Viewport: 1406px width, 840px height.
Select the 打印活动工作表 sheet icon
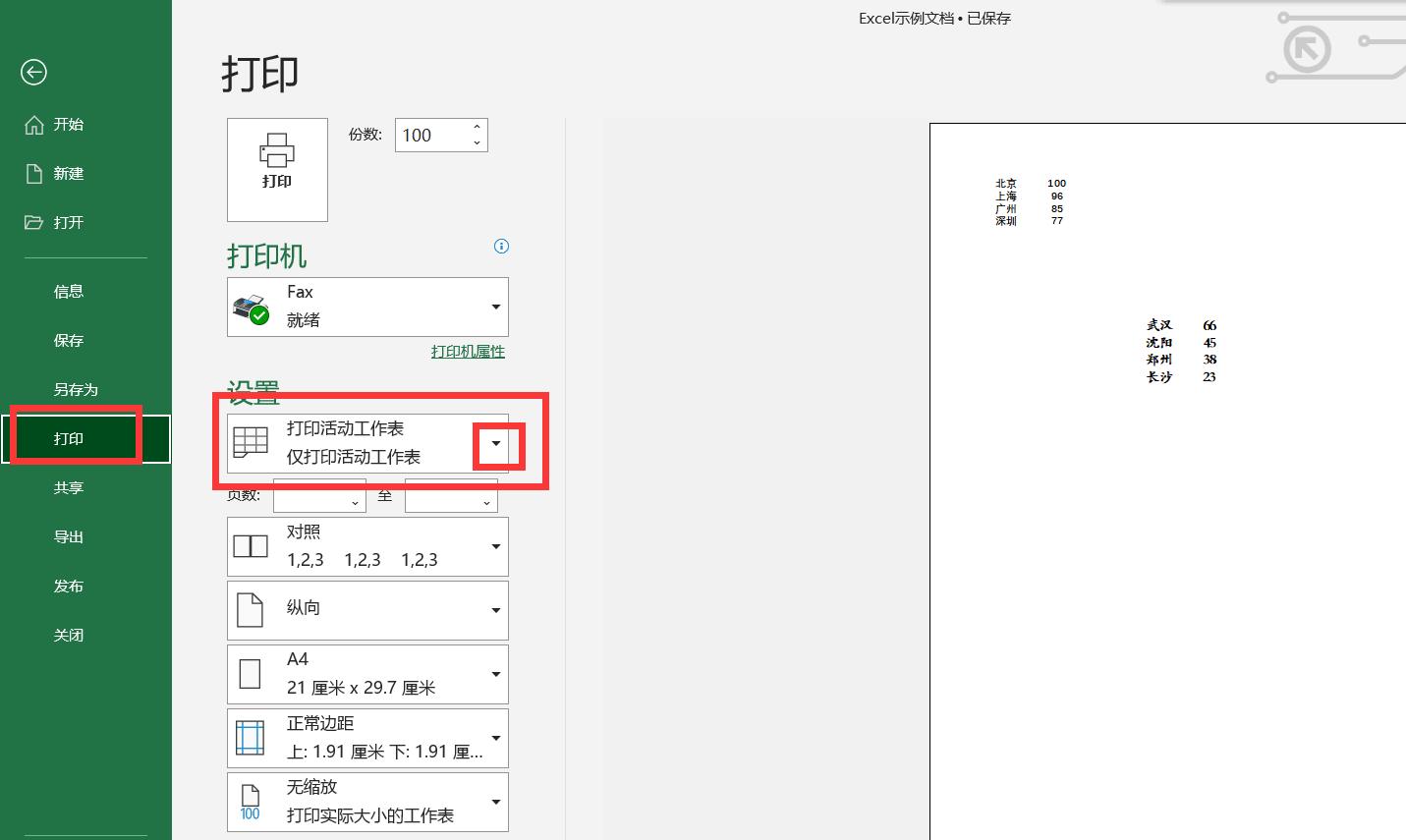pyautogui.click(x=251, y=442)
